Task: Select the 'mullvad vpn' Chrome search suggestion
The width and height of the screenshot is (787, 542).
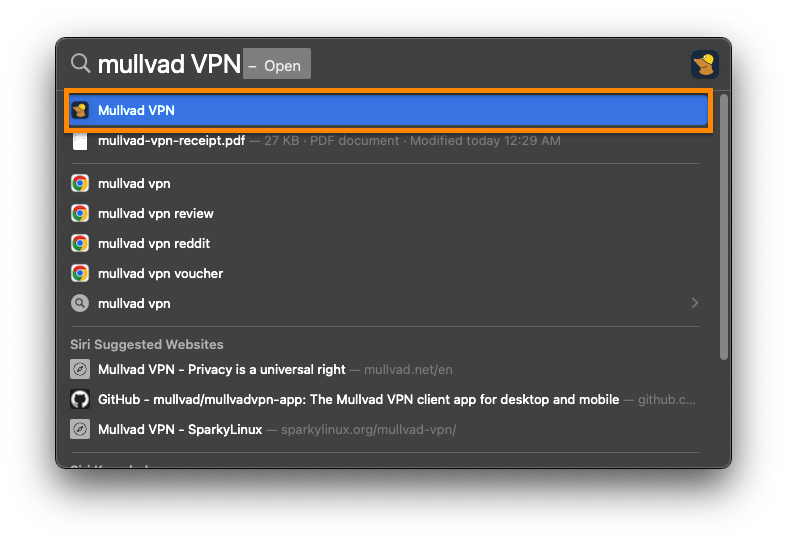Action: point(134,184)
